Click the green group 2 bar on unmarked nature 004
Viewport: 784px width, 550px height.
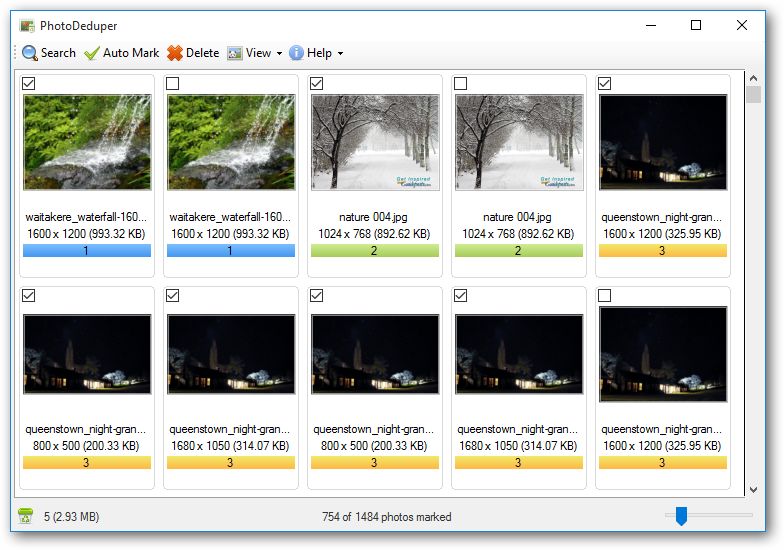pos(519,250)
